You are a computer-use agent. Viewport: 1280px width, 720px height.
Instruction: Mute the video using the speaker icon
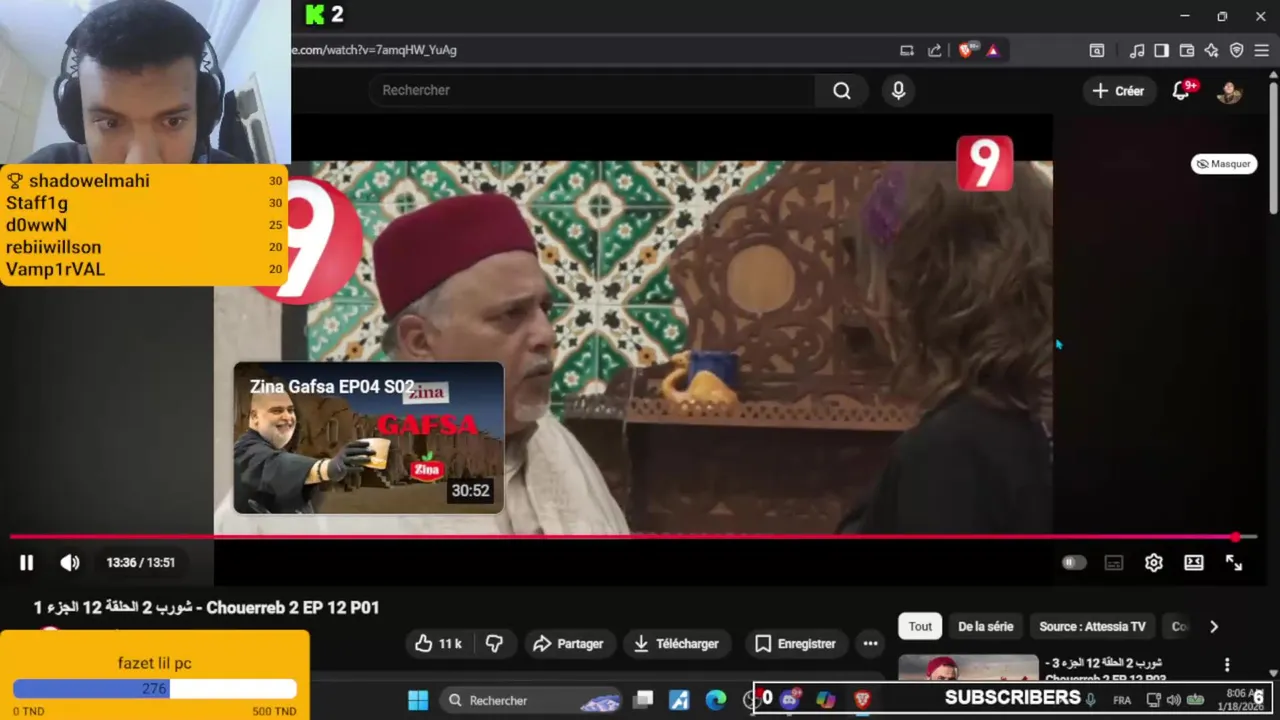[x=70, y=563]
